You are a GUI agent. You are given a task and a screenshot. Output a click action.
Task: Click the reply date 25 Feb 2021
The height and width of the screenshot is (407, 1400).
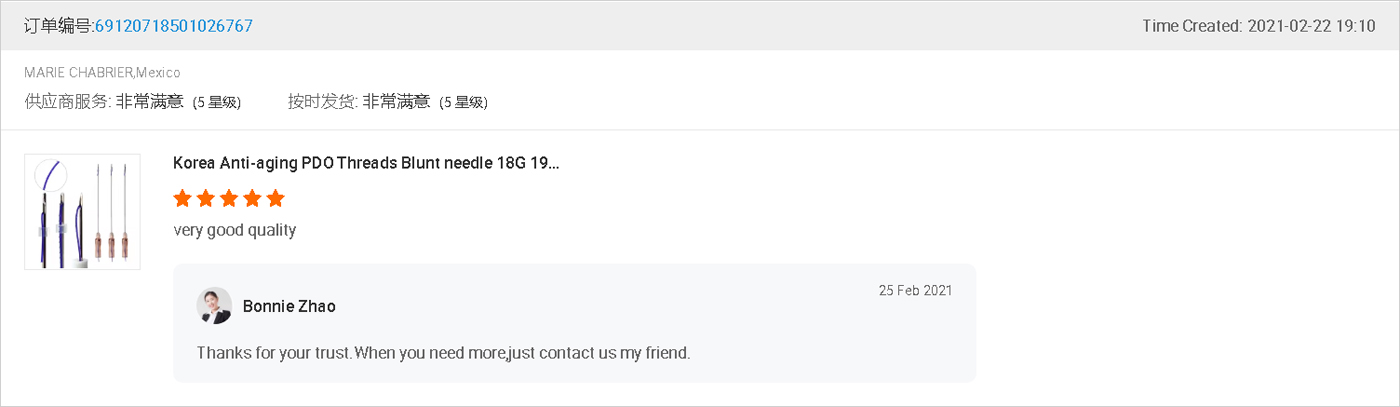915,291
